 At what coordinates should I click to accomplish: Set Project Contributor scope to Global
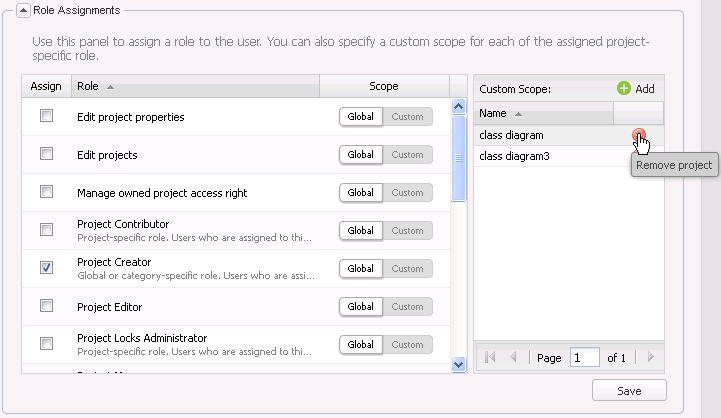click(360, 231)
